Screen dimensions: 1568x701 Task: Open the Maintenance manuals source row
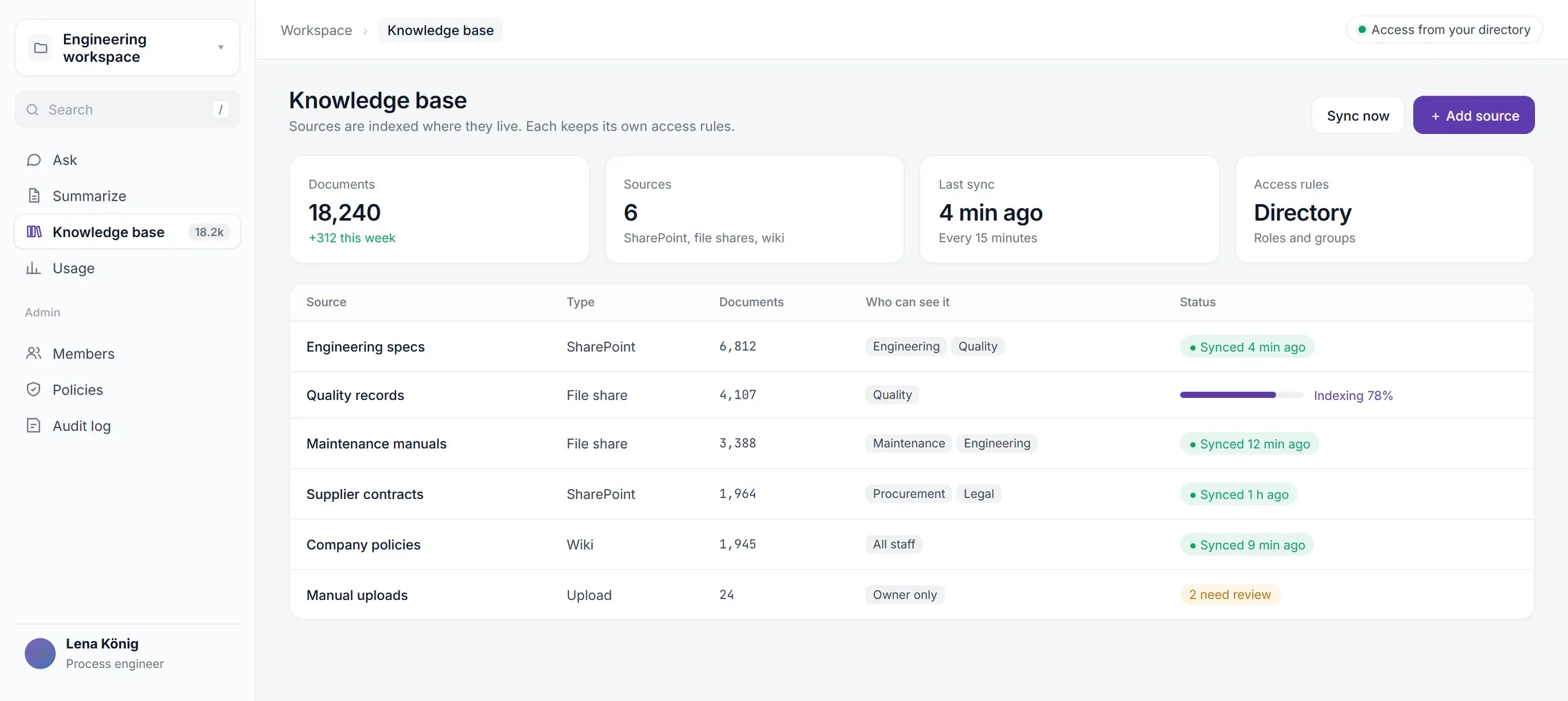[x=912, y=443]
